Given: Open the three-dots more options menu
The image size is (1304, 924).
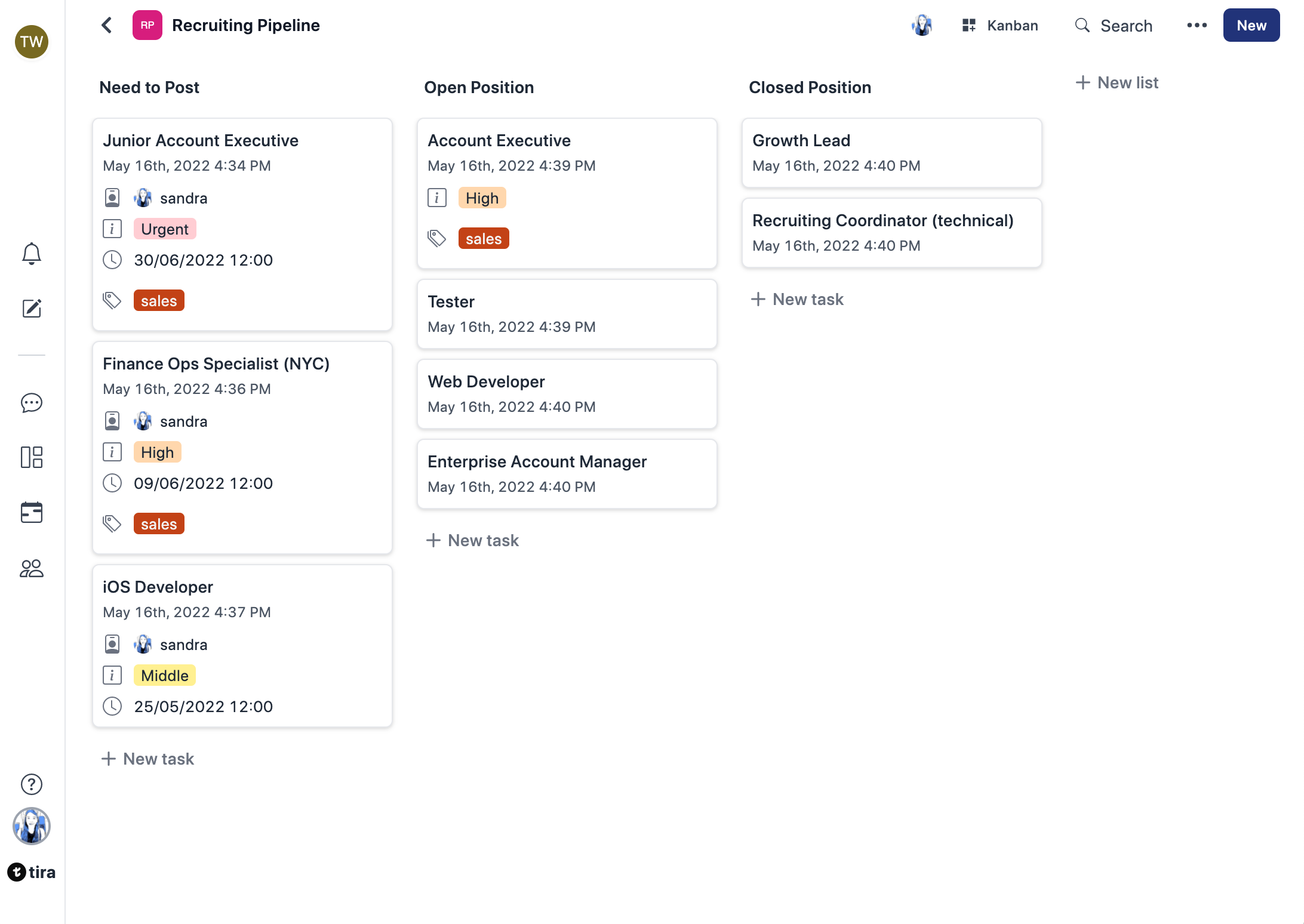Looking at the screenshot, I should tap(1197, 25).
